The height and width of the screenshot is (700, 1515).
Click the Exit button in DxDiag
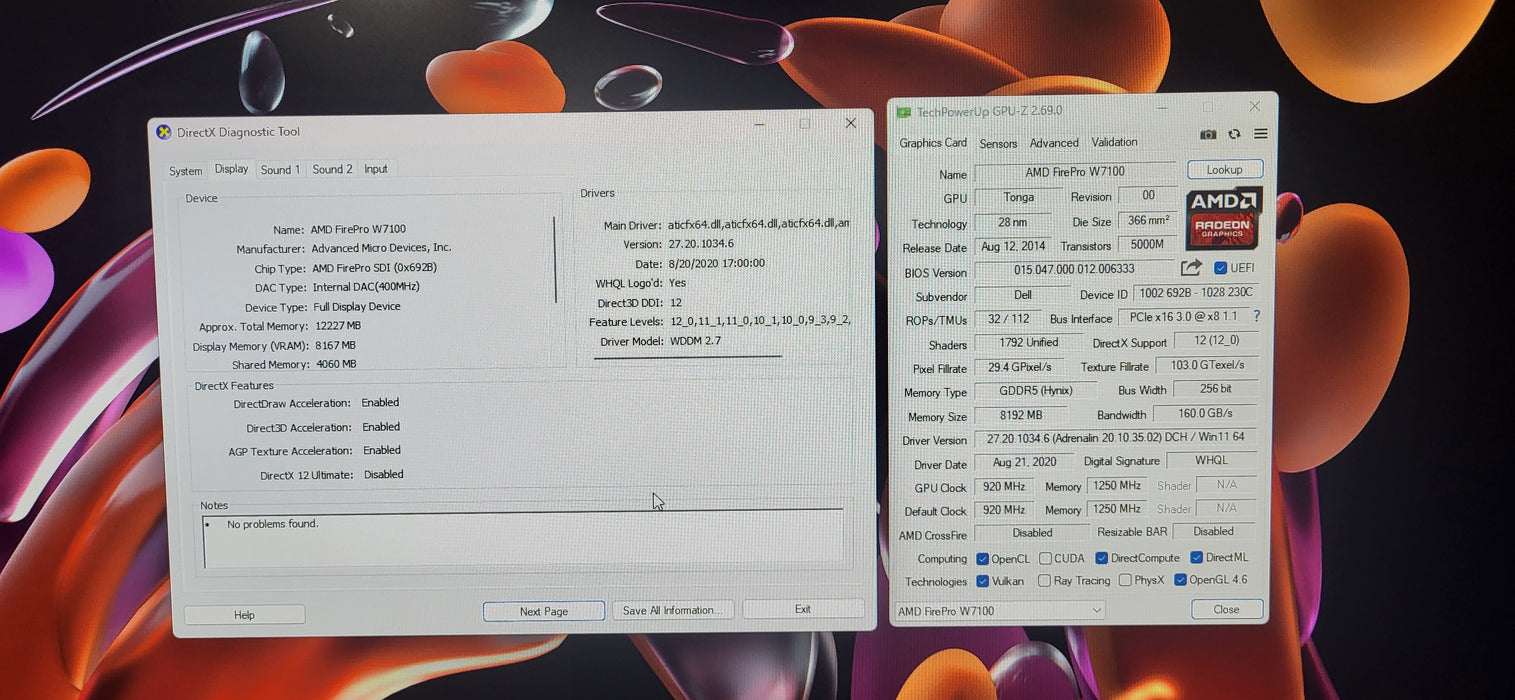(x=803, y=609)
